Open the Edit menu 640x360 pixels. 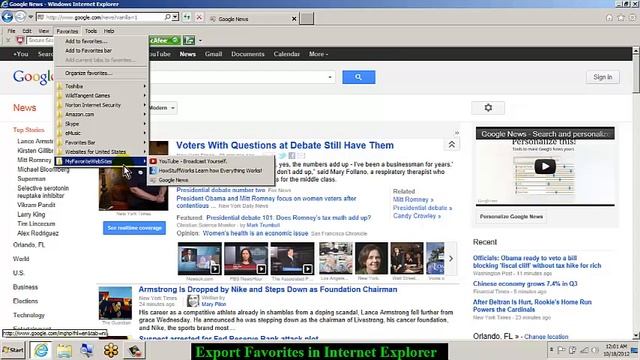(x=27, y=31)
